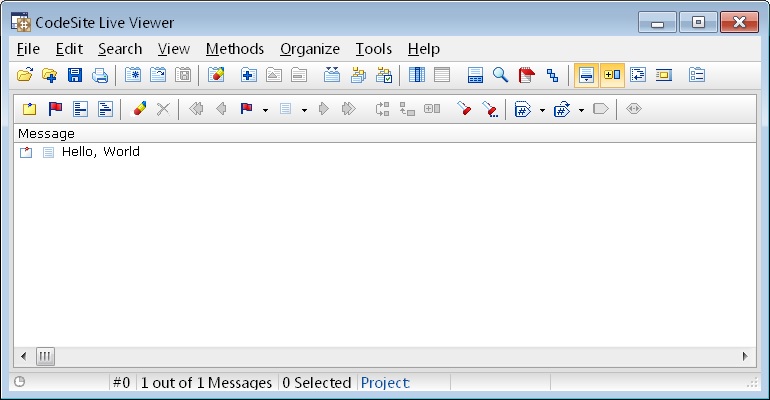Click the blue columns layout icon
The image size is (770, 400).
click(416, 75)
